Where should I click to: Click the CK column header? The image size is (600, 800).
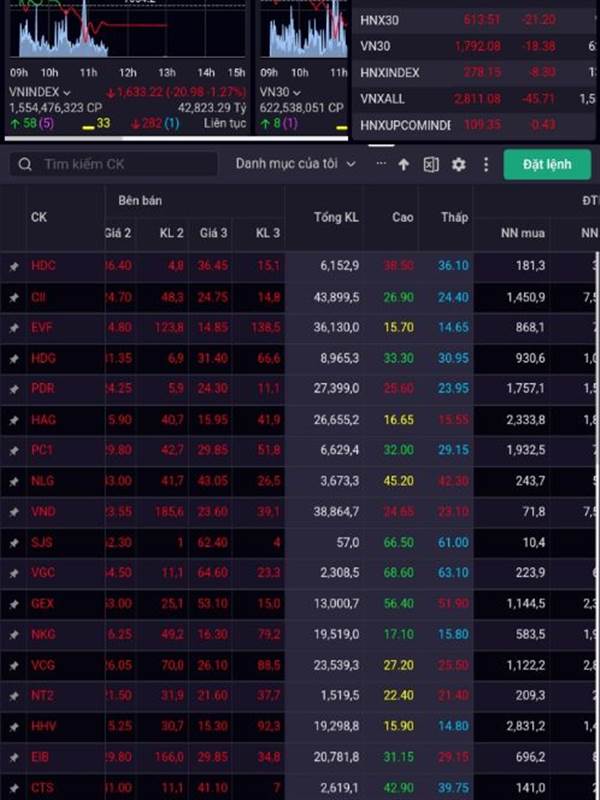(39, 217)
